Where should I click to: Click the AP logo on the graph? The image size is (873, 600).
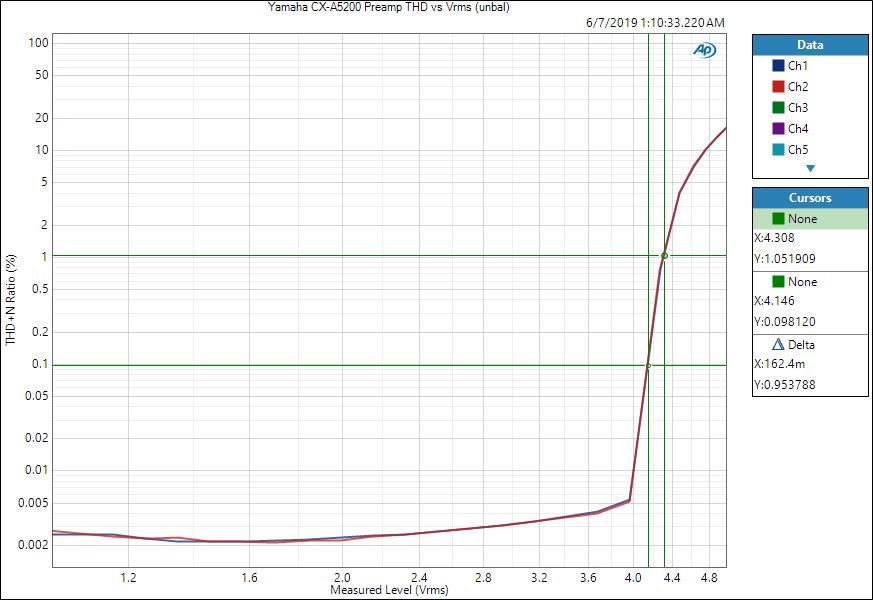click(x=704, y=50)
